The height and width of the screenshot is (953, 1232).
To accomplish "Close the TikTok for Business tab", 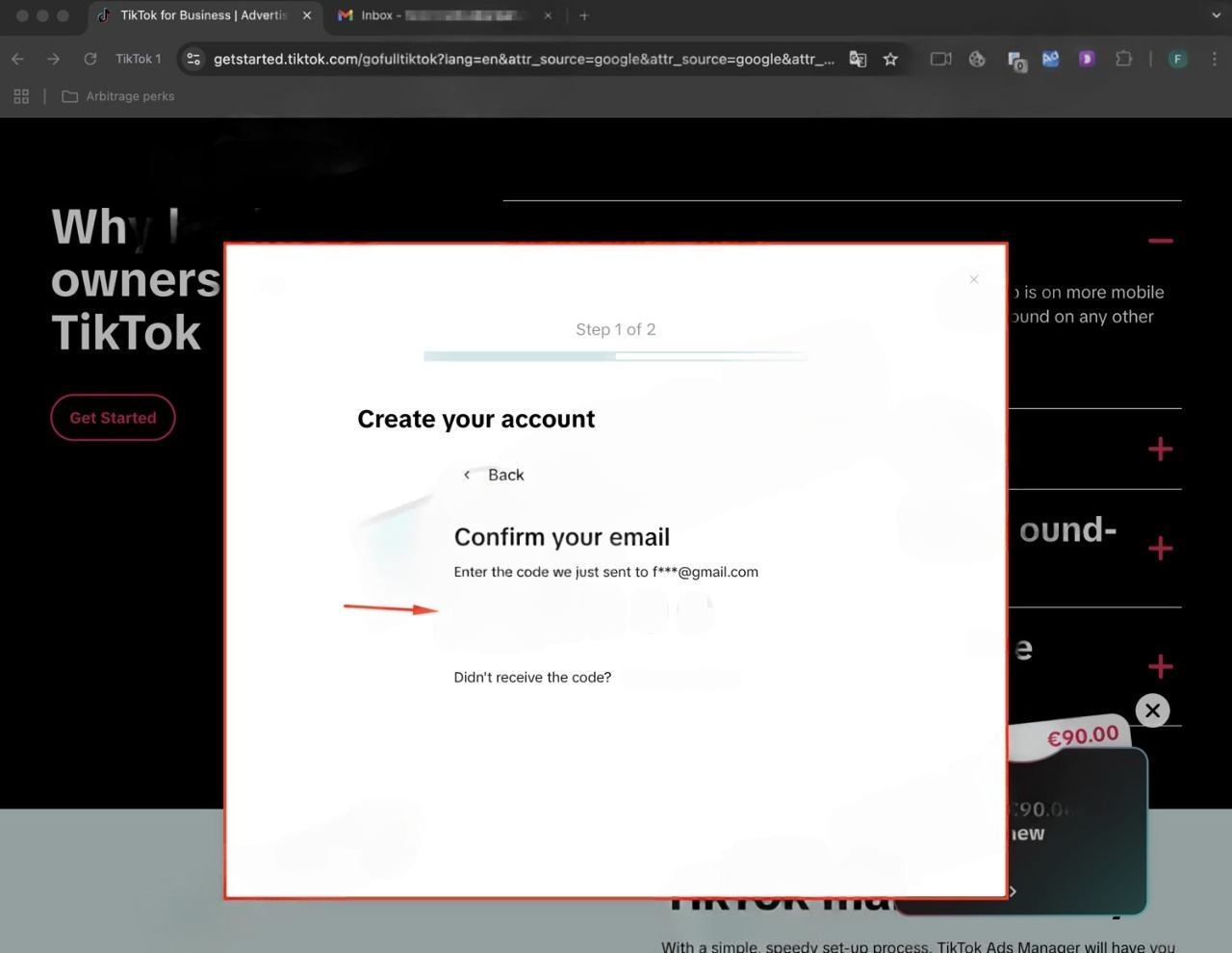I will coord(306,15).
